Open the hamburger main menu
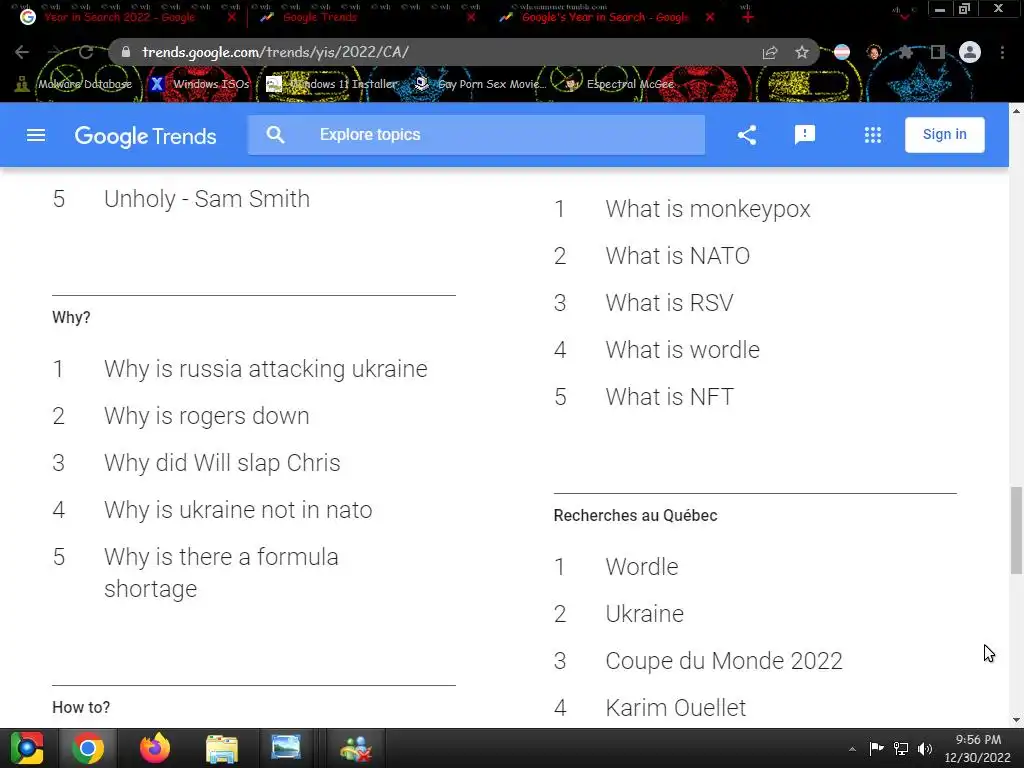 pyautogui.click(x=36, y=135)
